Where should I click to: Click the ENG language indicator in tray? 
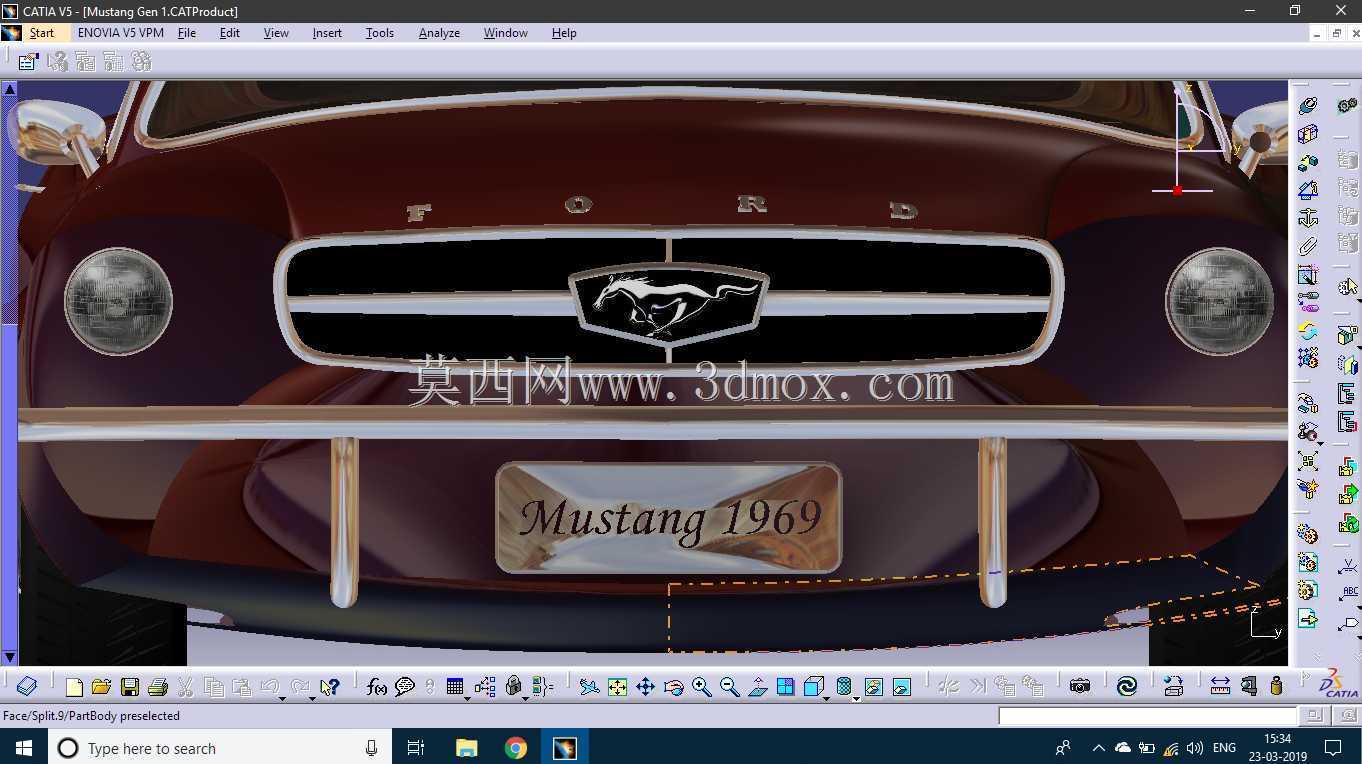click(1224, 748)
